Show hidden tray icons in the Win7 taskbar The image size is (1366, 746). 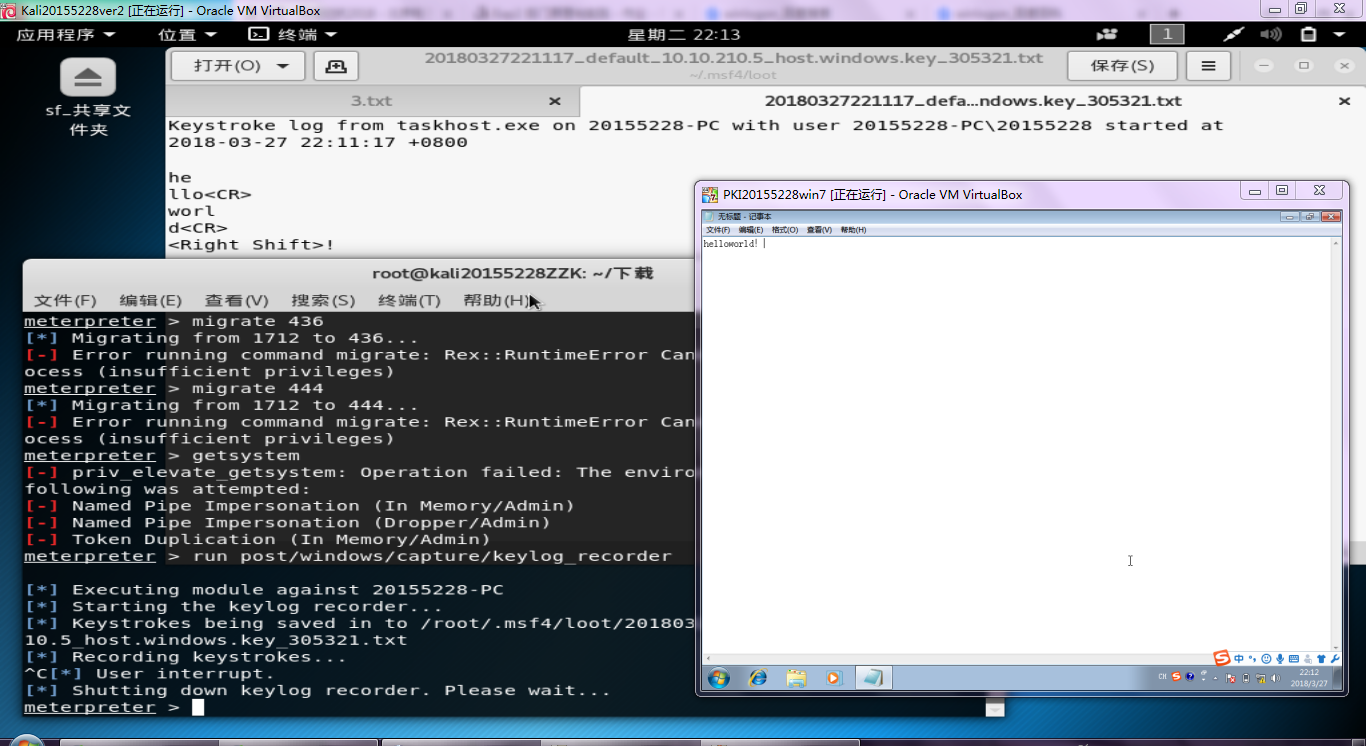1215,678
